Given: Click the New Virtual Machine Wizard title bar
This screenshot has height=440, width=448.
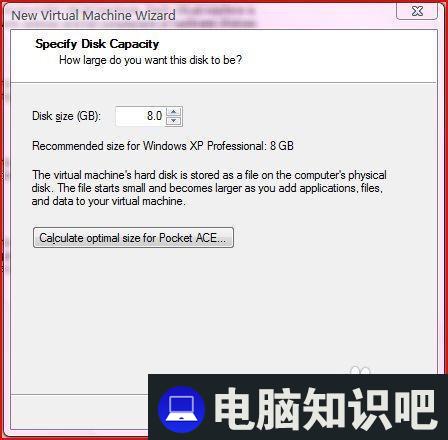Looking at the screenshot, I should [93, 15].
